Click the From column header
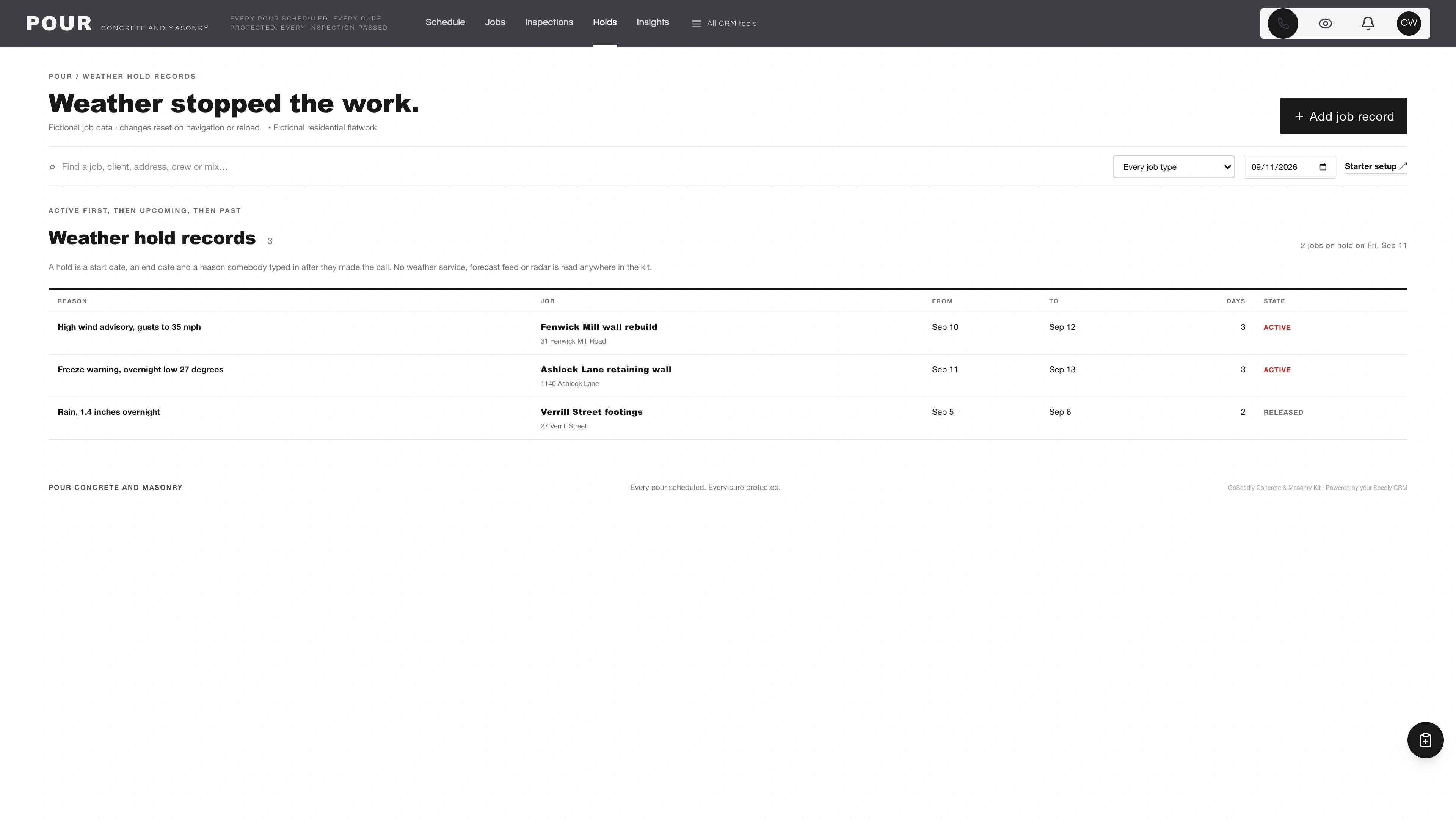This screenshot has width=1456, height=819. (x=941, y=301)
